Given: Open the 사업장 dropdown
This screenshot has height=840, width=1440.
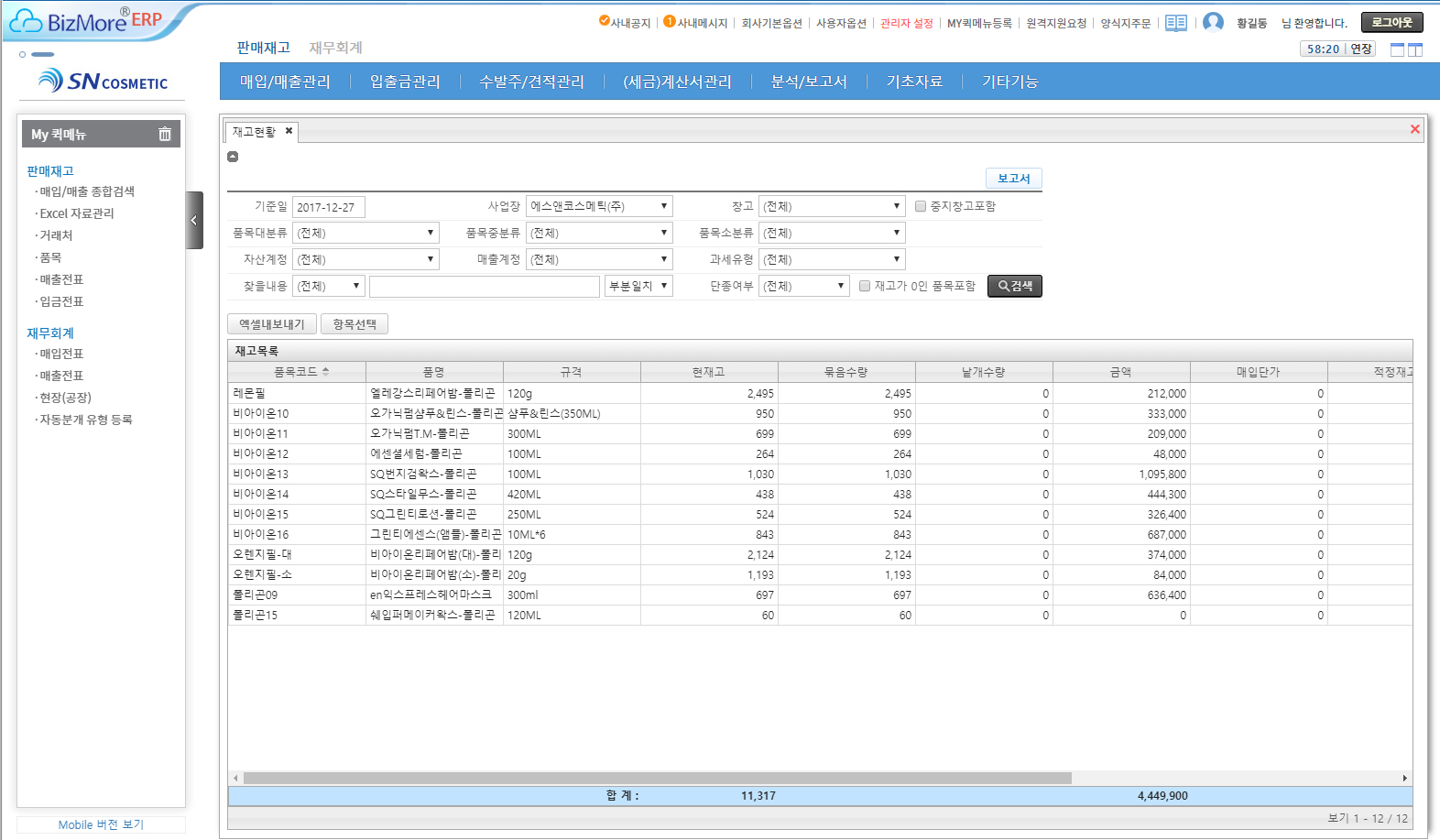Looking at the screenshot, I should 600,206.
